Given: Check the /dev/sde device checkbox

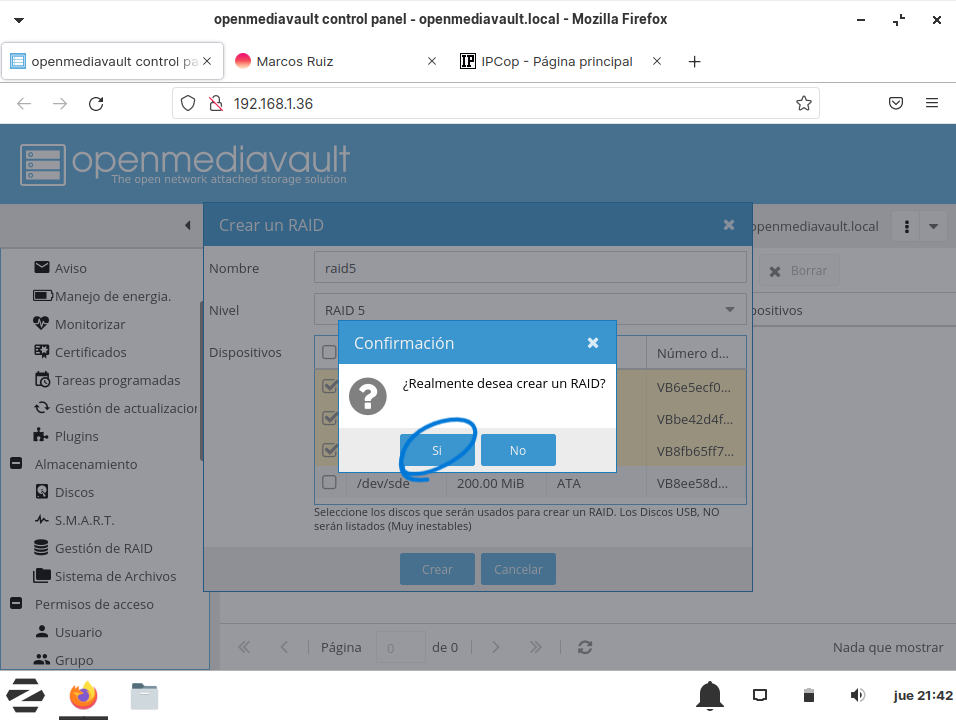Looking at the screenshot, I should (329, 482).
